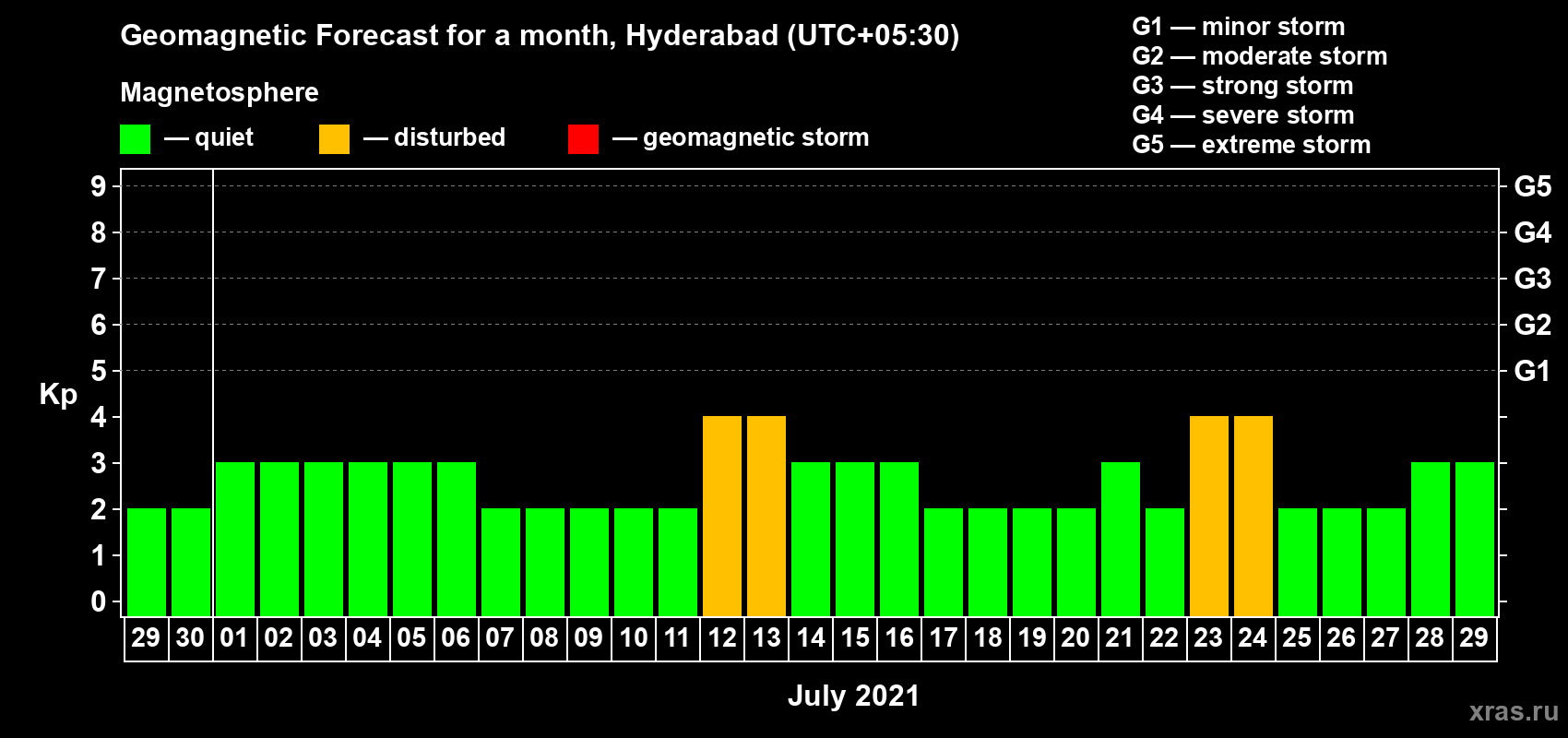1568x738 pixels.
Task: Click the green bar for day 18
Action: 988,562
